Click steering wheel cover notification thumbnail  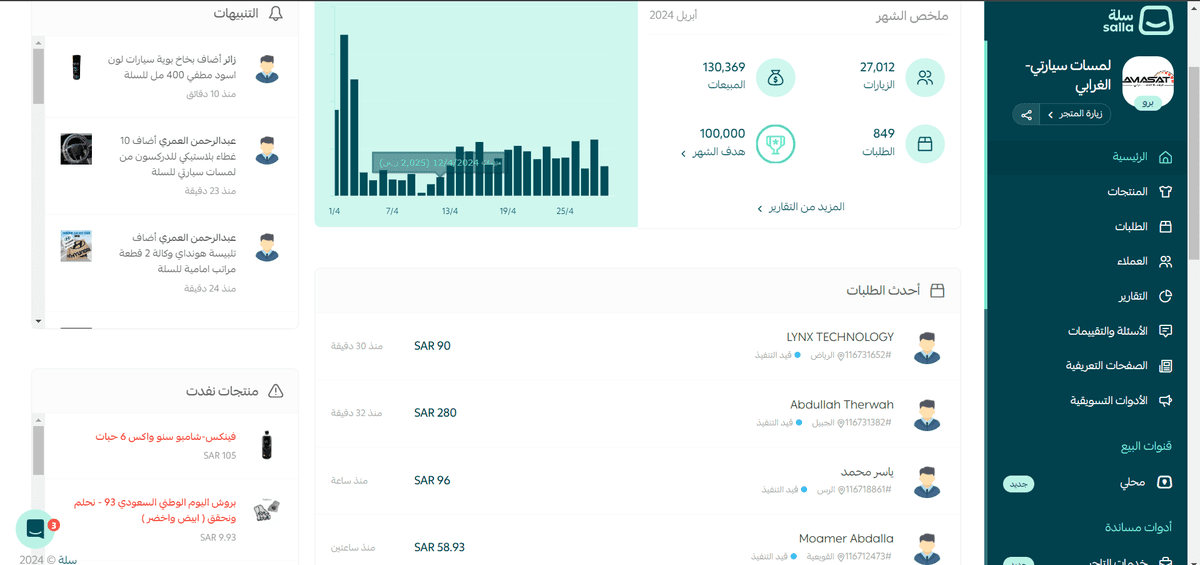click(x=76, y=150)
